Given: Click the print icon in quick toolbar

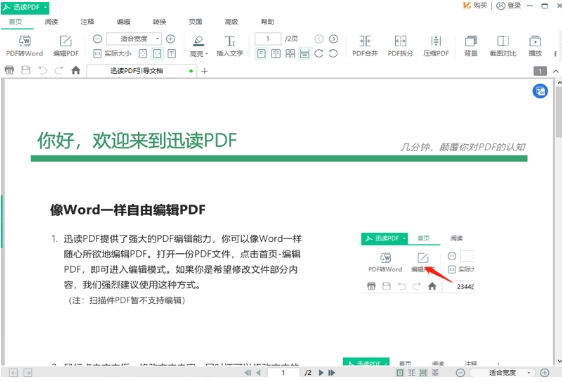Looking at the screenshot, I should tap(10, 70).
